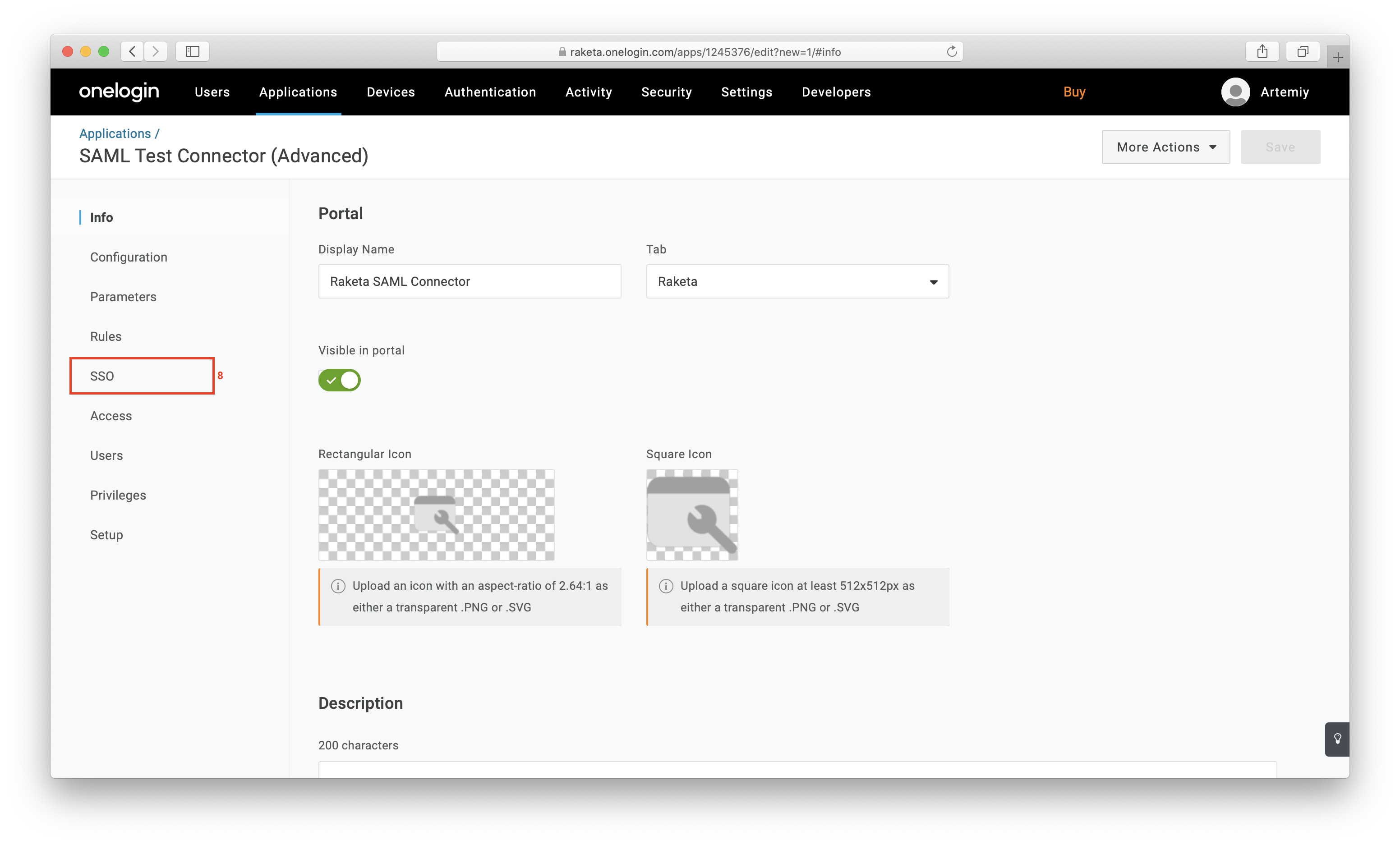Show all tabs overview icon
The width and height of the screenshot is (1400, 845).
click(1302, 52)
